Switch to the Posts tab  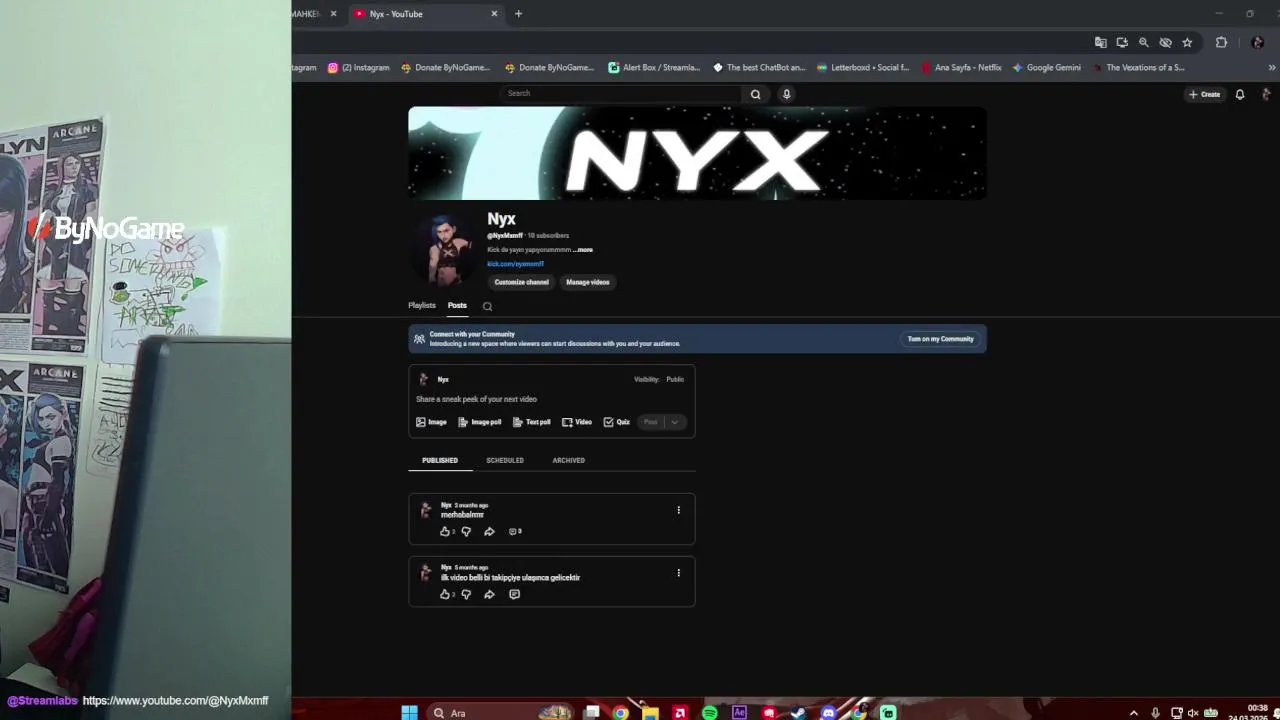coord(457,305)
